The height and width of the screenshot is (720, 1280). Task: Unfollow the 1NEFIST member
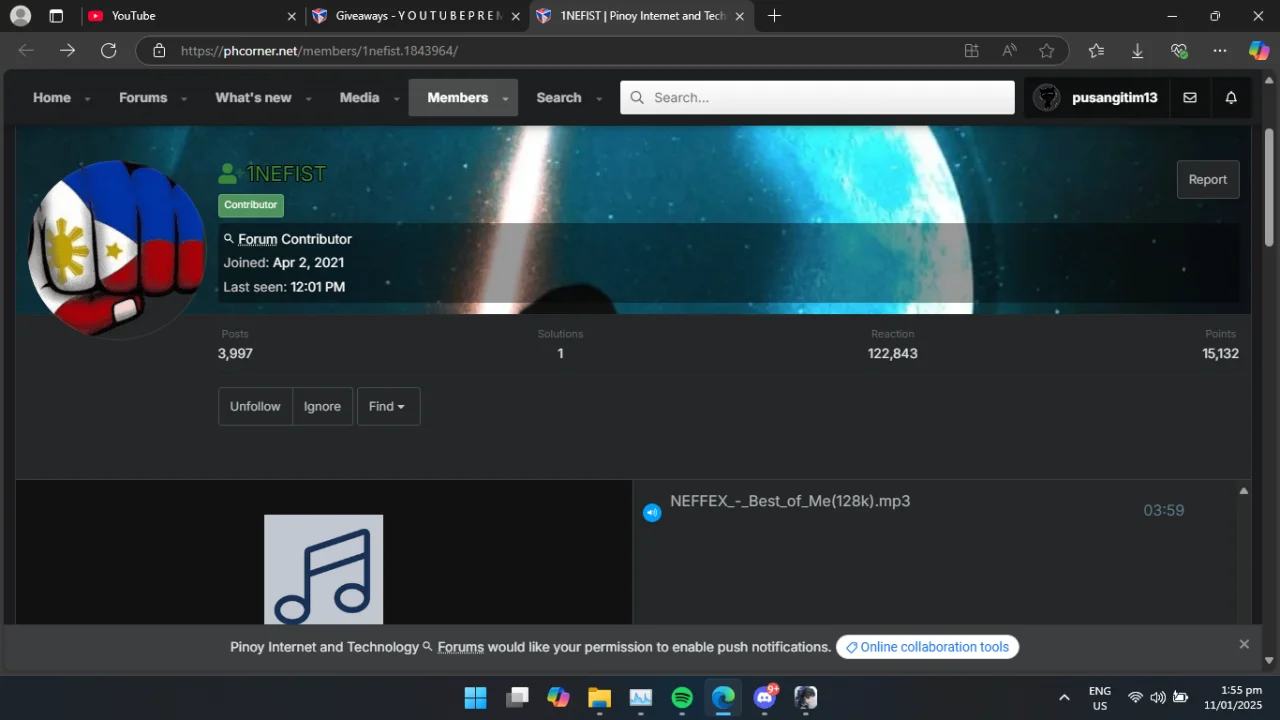[x=255, y=406]
